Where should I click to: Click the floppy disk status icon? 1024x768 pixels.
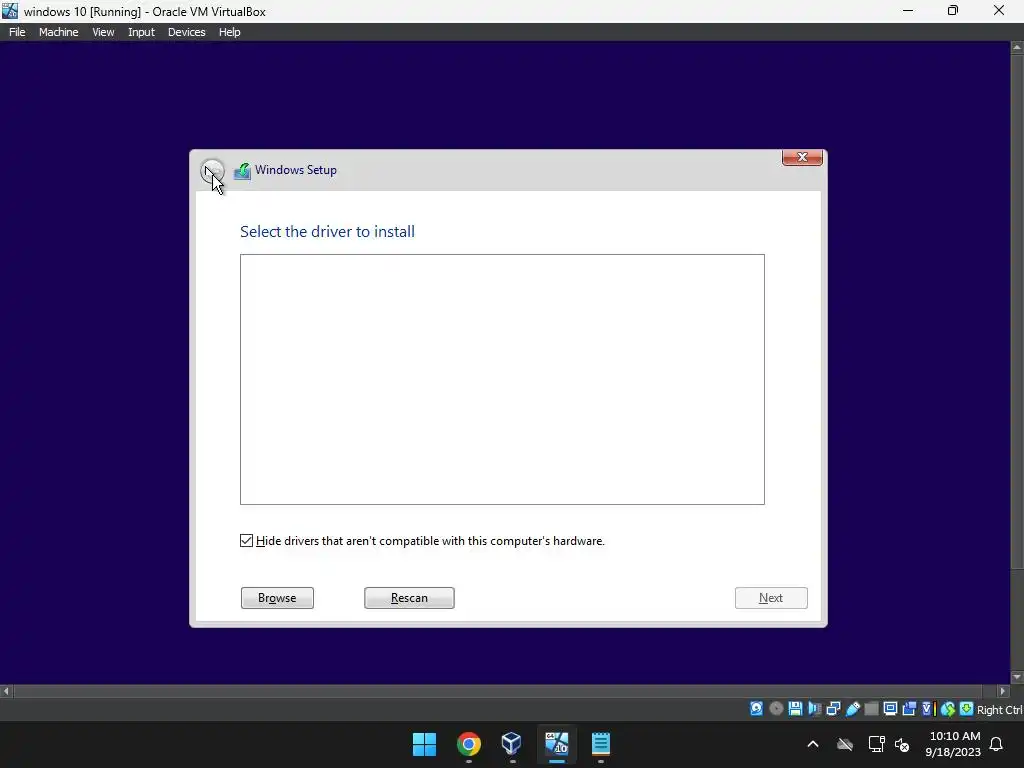point(795,709)
